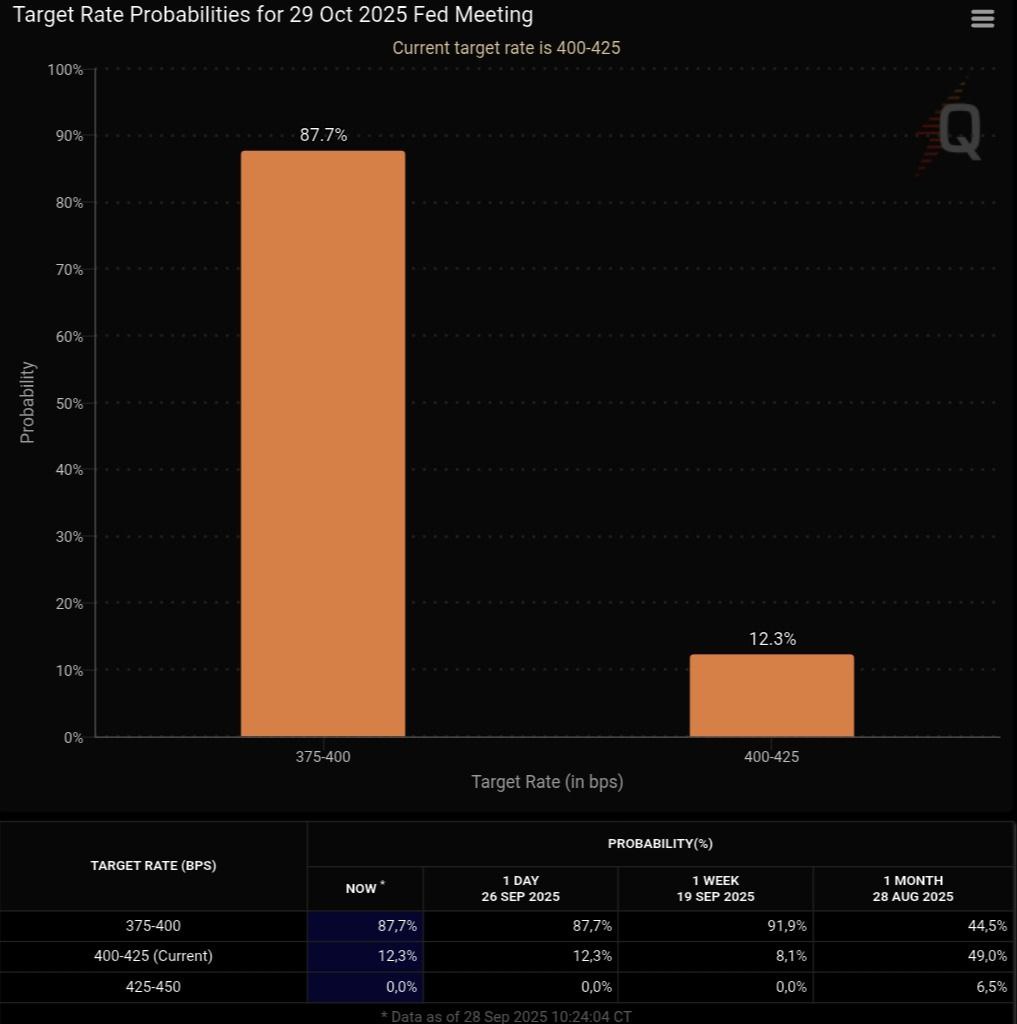Select the '1 DAY 26 SEP 2025' column header
Screen dimensions: 1017x1024
[520, 888]
